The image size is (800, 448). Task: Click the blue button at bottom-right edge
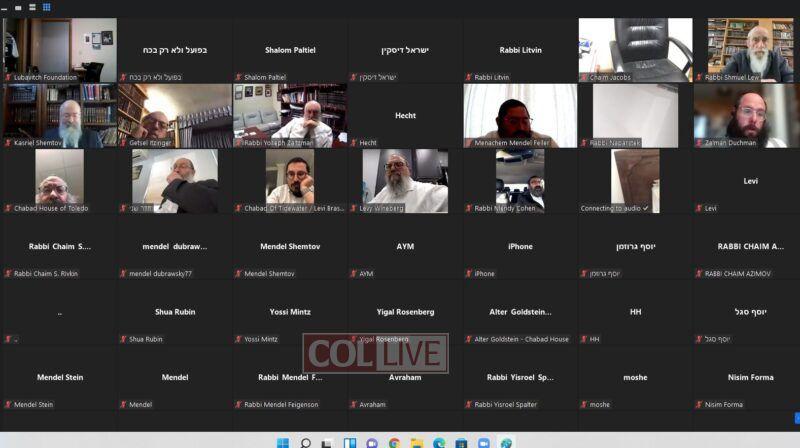797,417
